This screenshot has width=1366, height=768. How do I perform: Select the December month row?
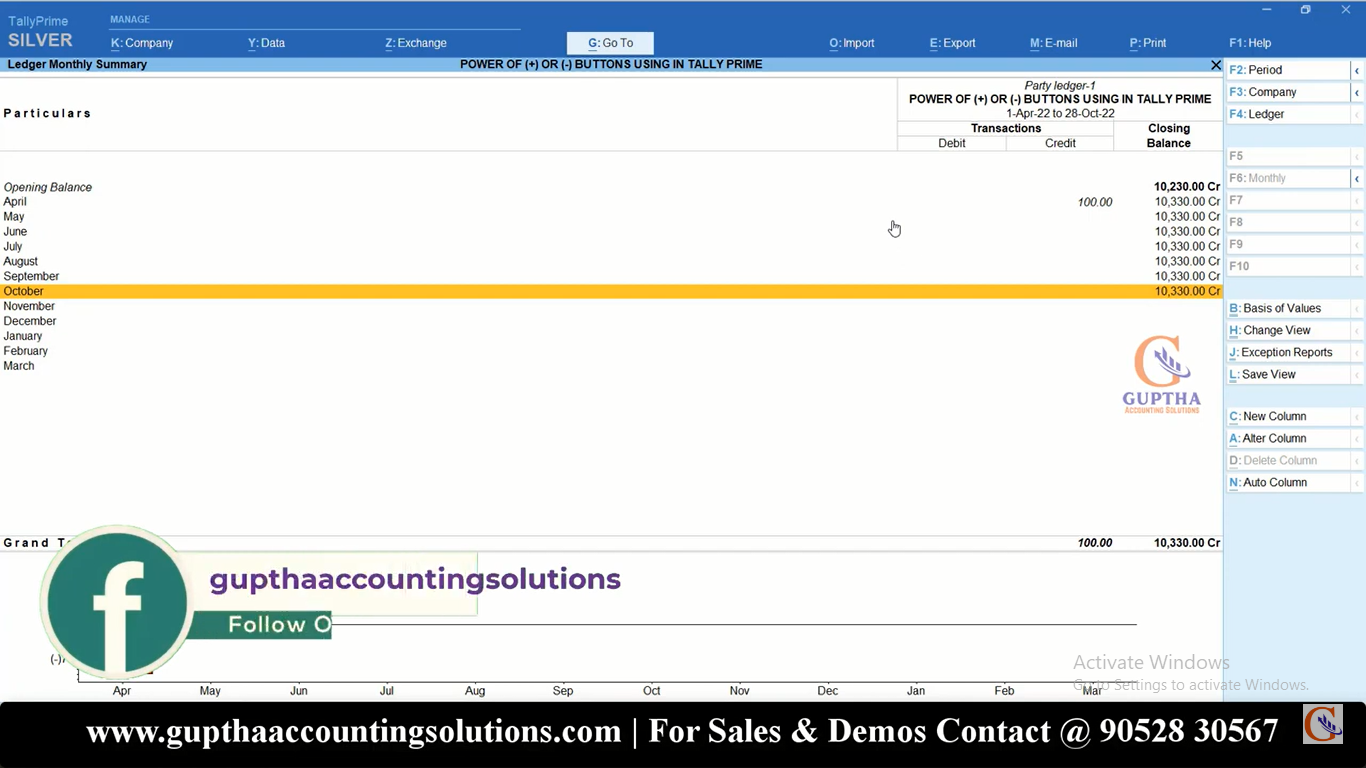611,322
